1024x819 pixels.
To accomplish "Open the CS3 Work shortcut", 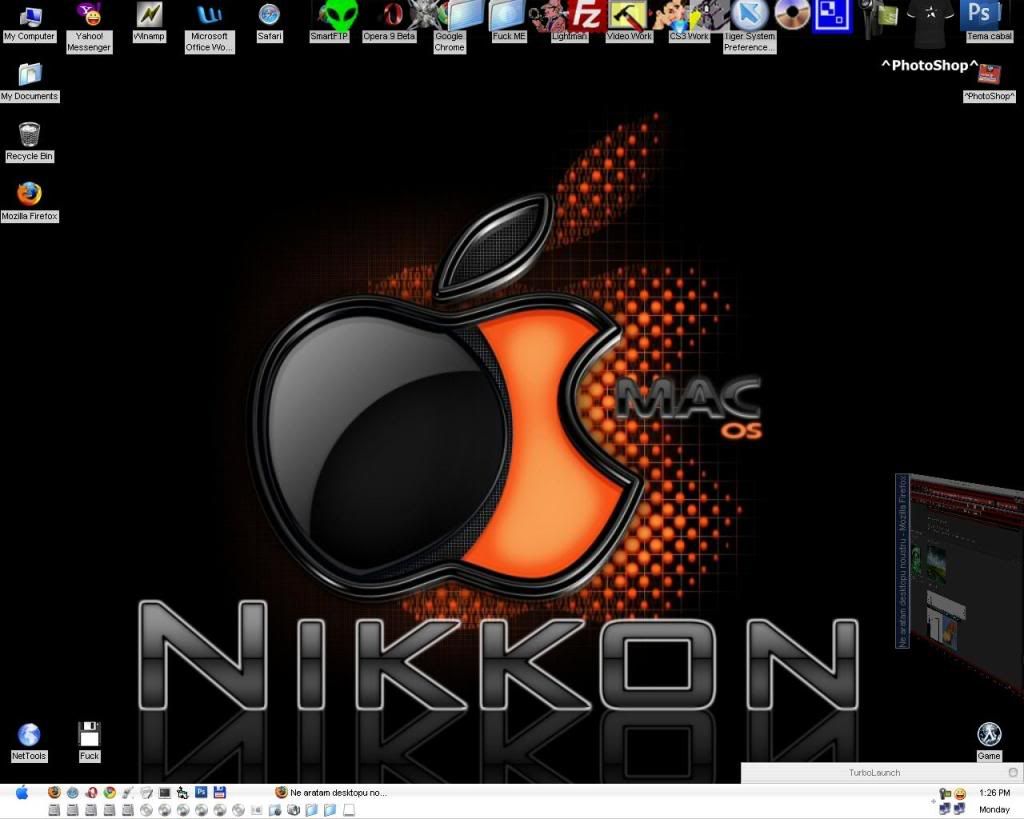I will tap(689, 23).
